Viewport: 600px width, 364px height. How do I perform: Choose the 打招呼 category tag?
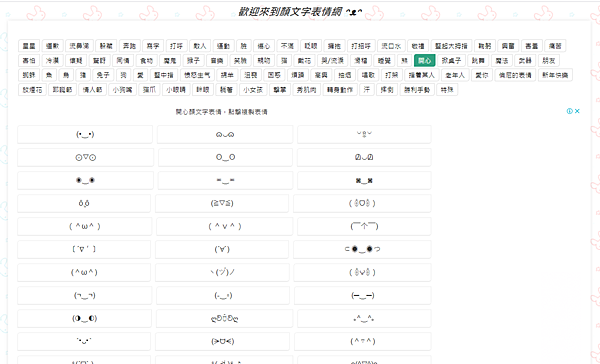(361, 46)
